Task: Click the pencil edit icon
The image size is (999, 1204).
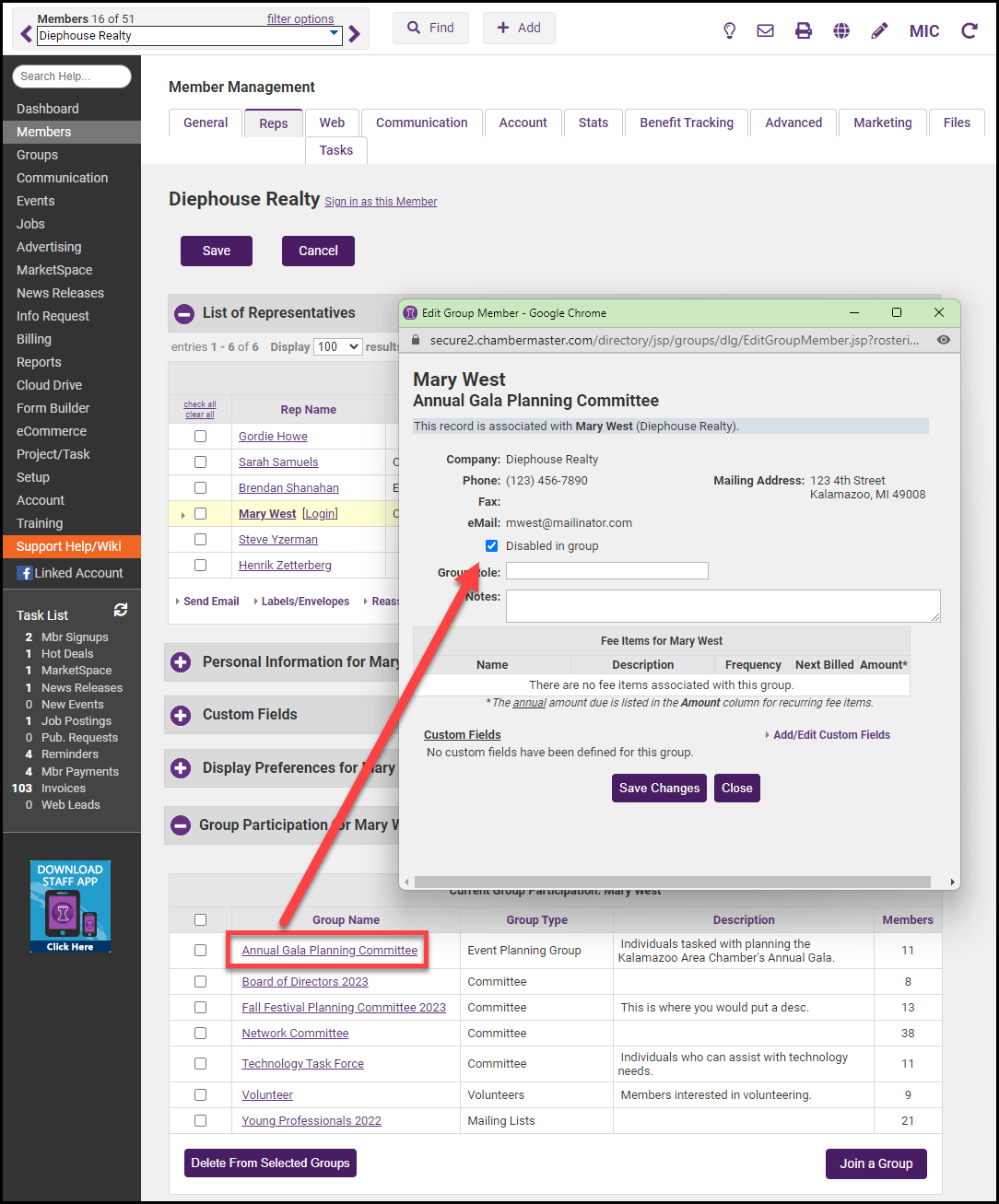Action: pyautogui.click(x=879, y=30)
